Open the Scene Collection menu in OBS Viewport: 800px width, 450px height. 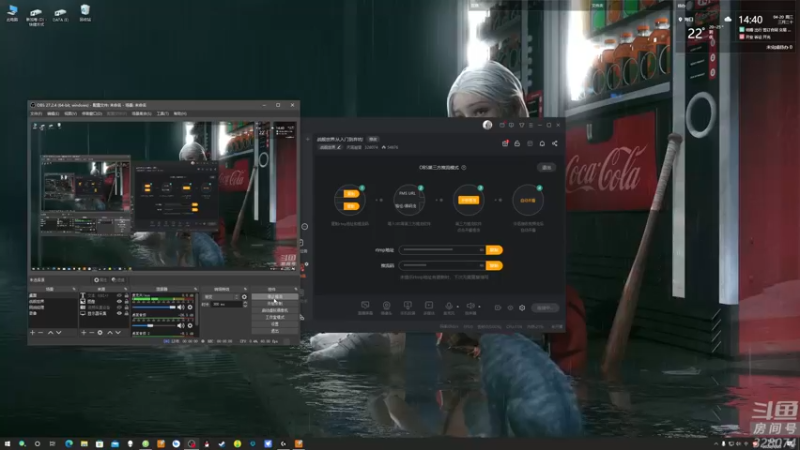point(142,113)
